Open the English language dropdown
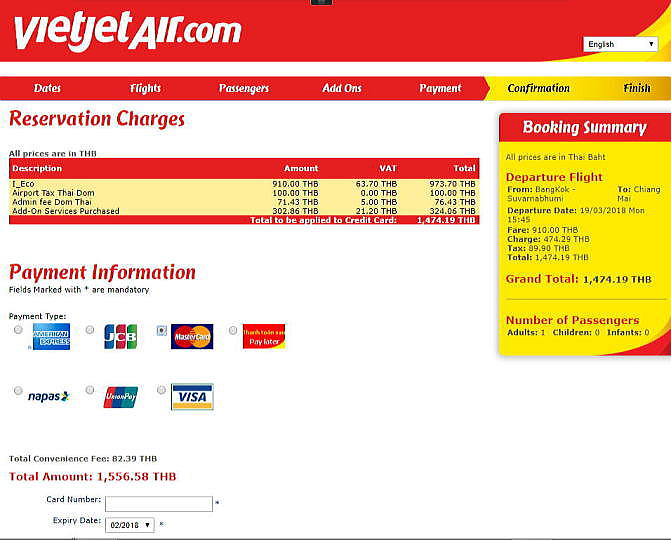Screen dimensions: 671x540 (621, 44)
